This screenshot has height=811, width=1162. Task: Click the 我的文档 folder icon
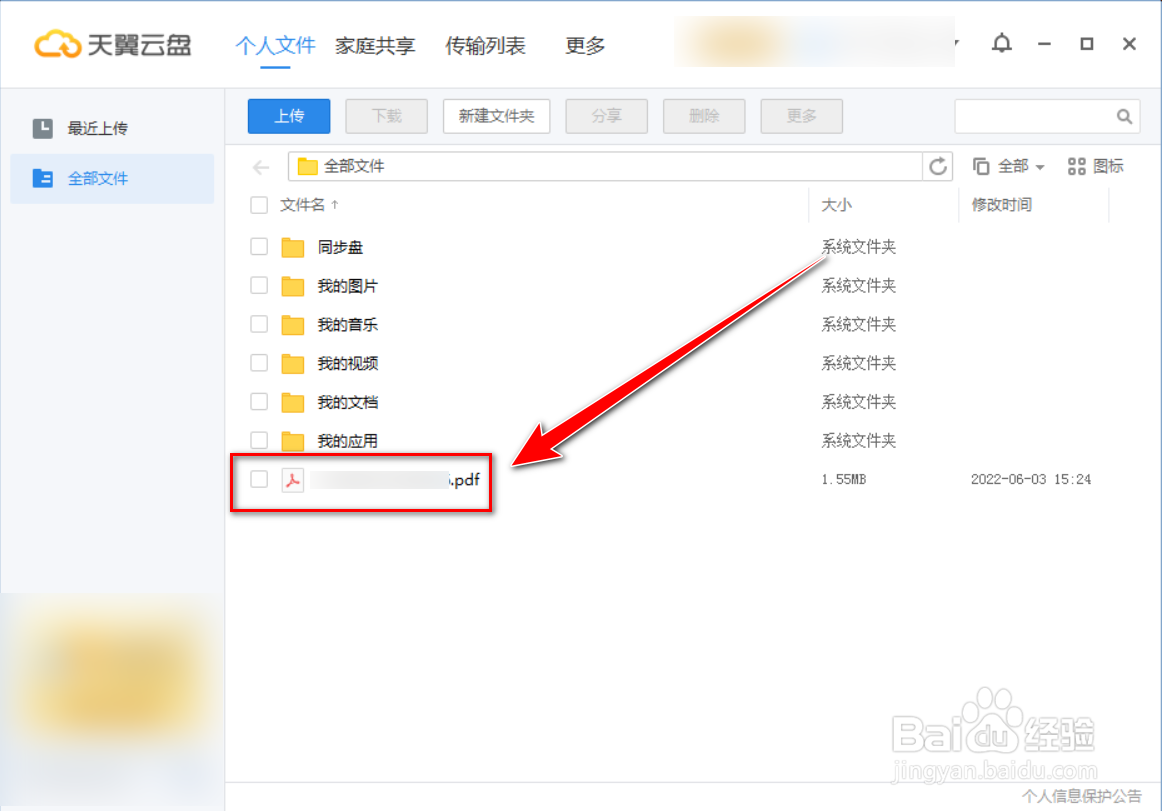[x=293, y=403]
